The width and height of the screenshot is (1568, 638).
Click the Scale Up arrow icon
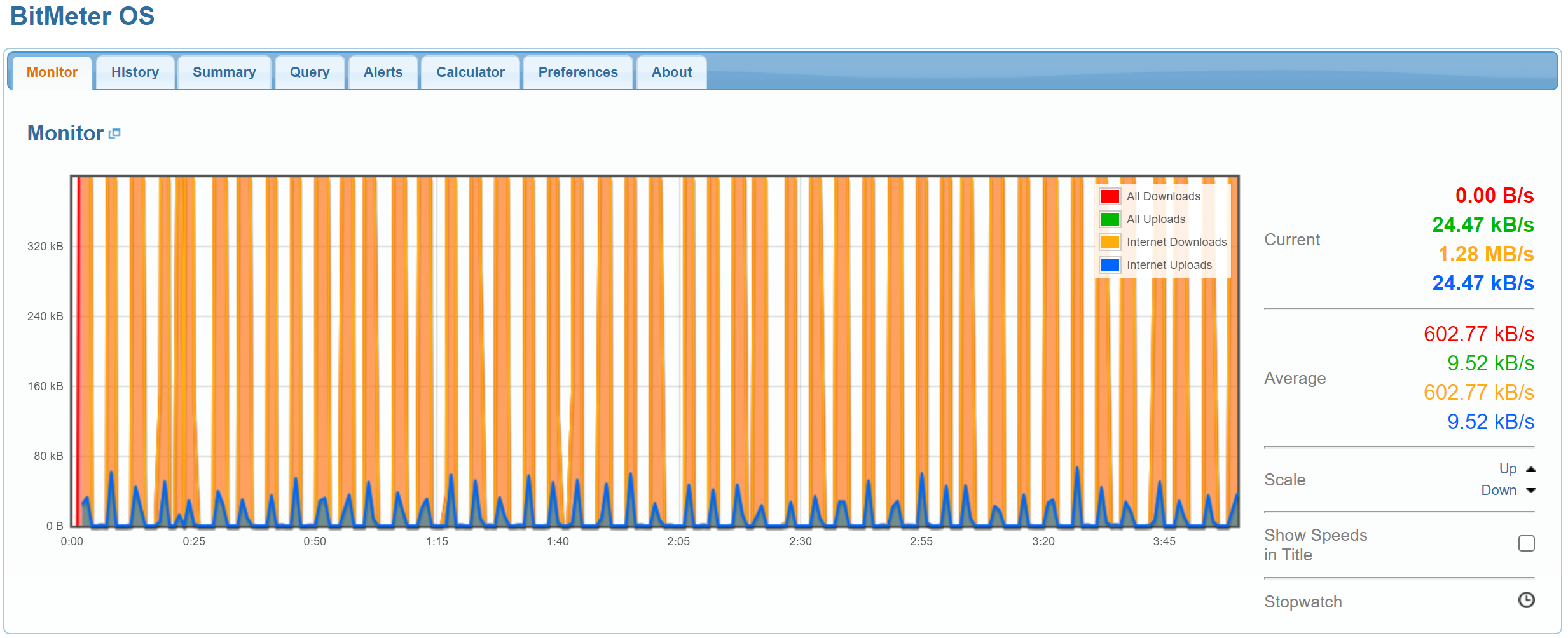[x=1531, y=469]
